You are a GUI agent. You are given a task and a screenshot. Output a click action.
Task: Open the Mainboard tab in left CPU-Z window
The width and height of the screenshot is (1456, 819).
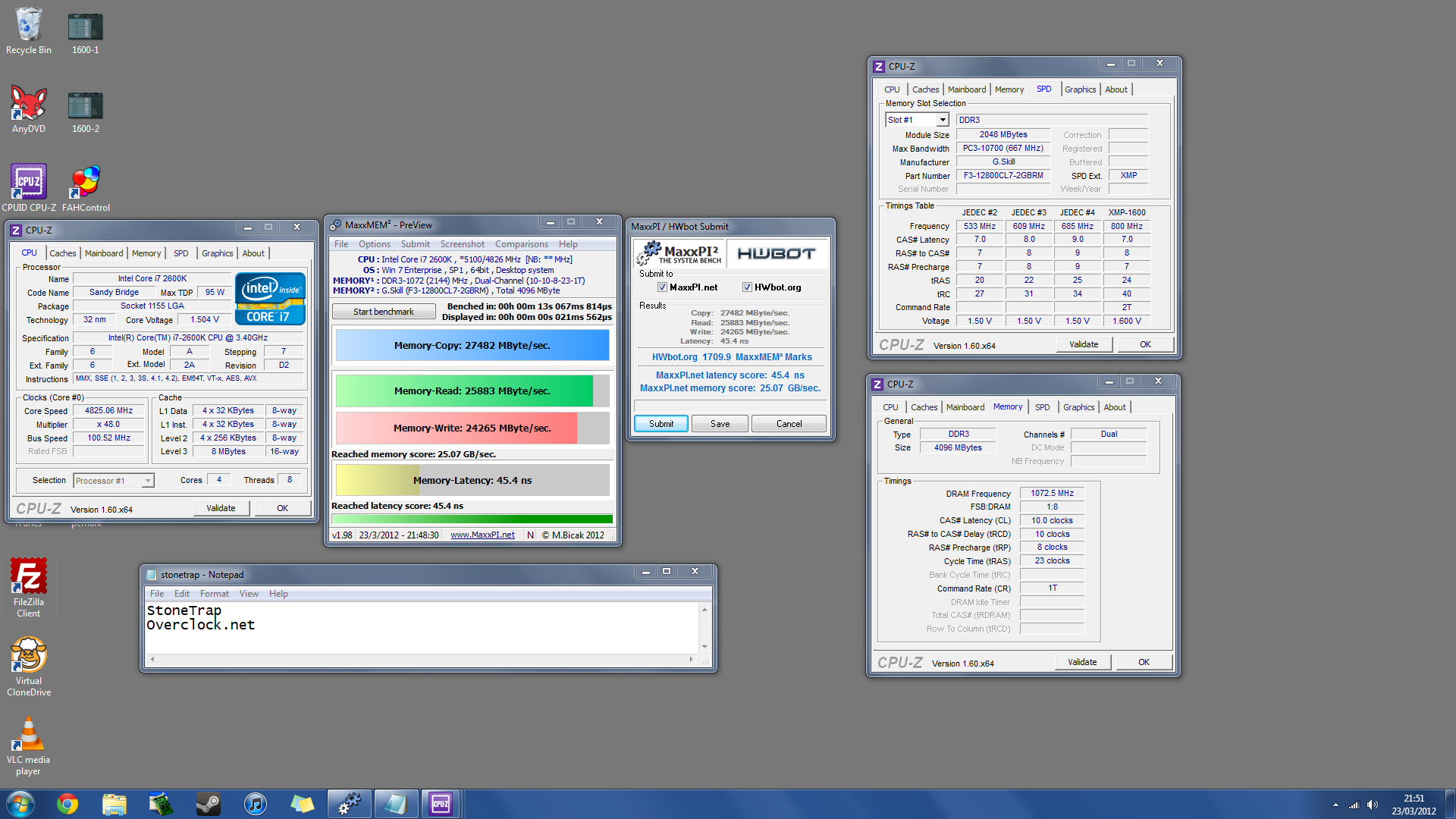tap(104, 253)
